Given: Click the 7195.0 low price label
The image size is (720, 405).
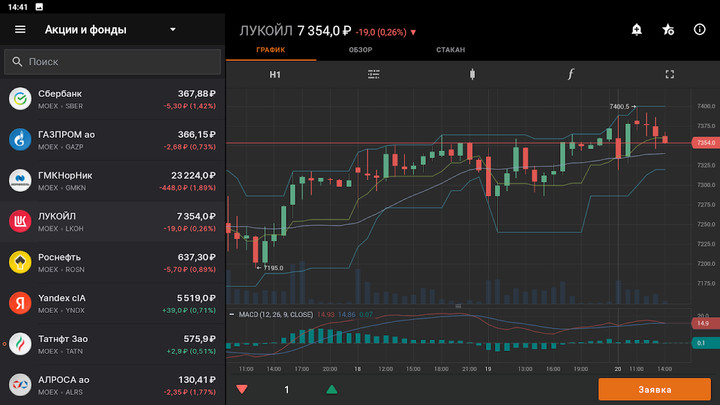Looking at the screenshot, I should [x=273, y=268].
